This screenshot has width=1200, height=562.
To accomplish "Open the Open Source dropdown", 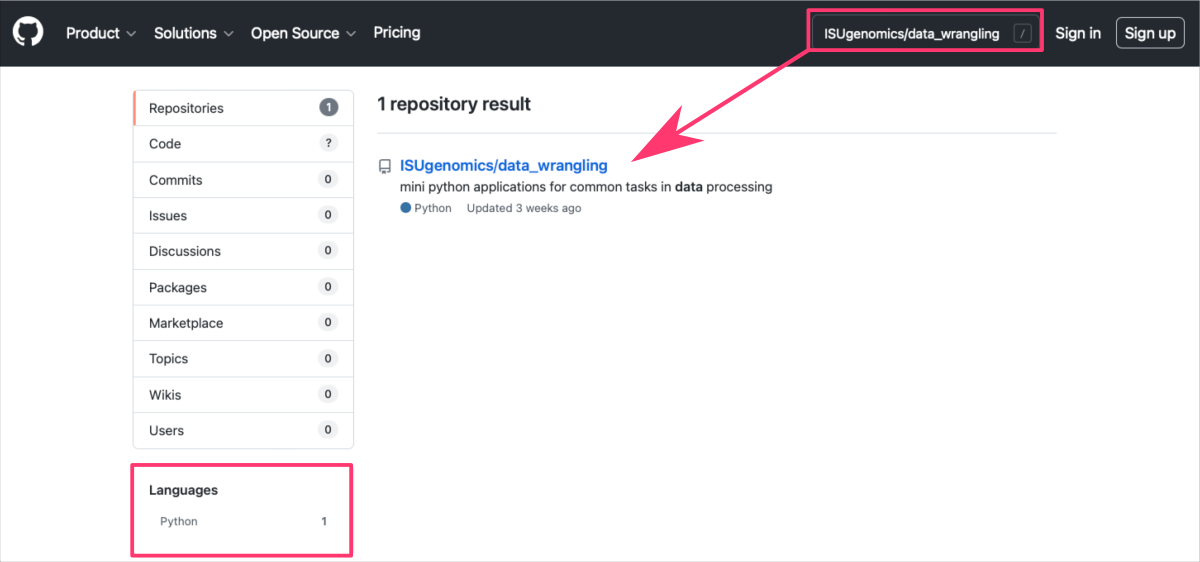I will tap(303, 33).
